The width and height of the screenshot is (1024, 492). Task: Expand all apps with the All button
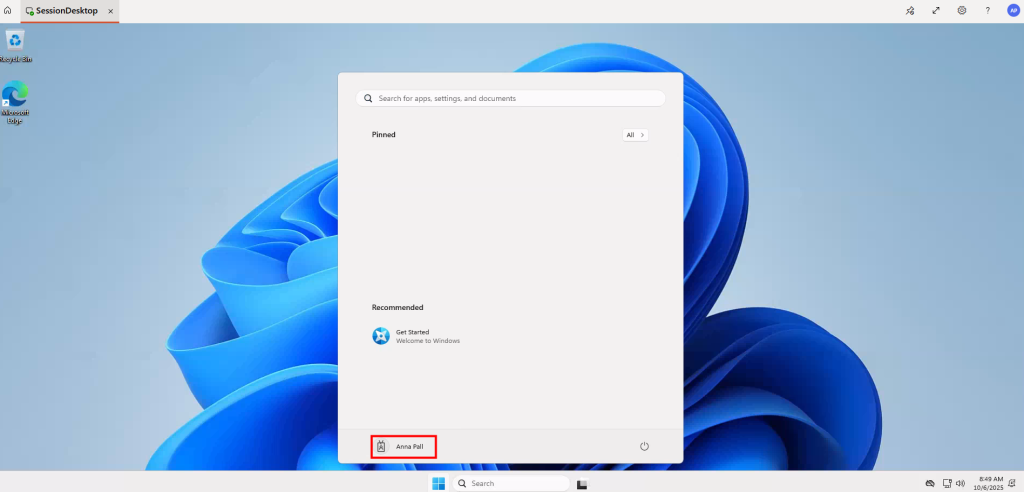click(x=635, y=135)
